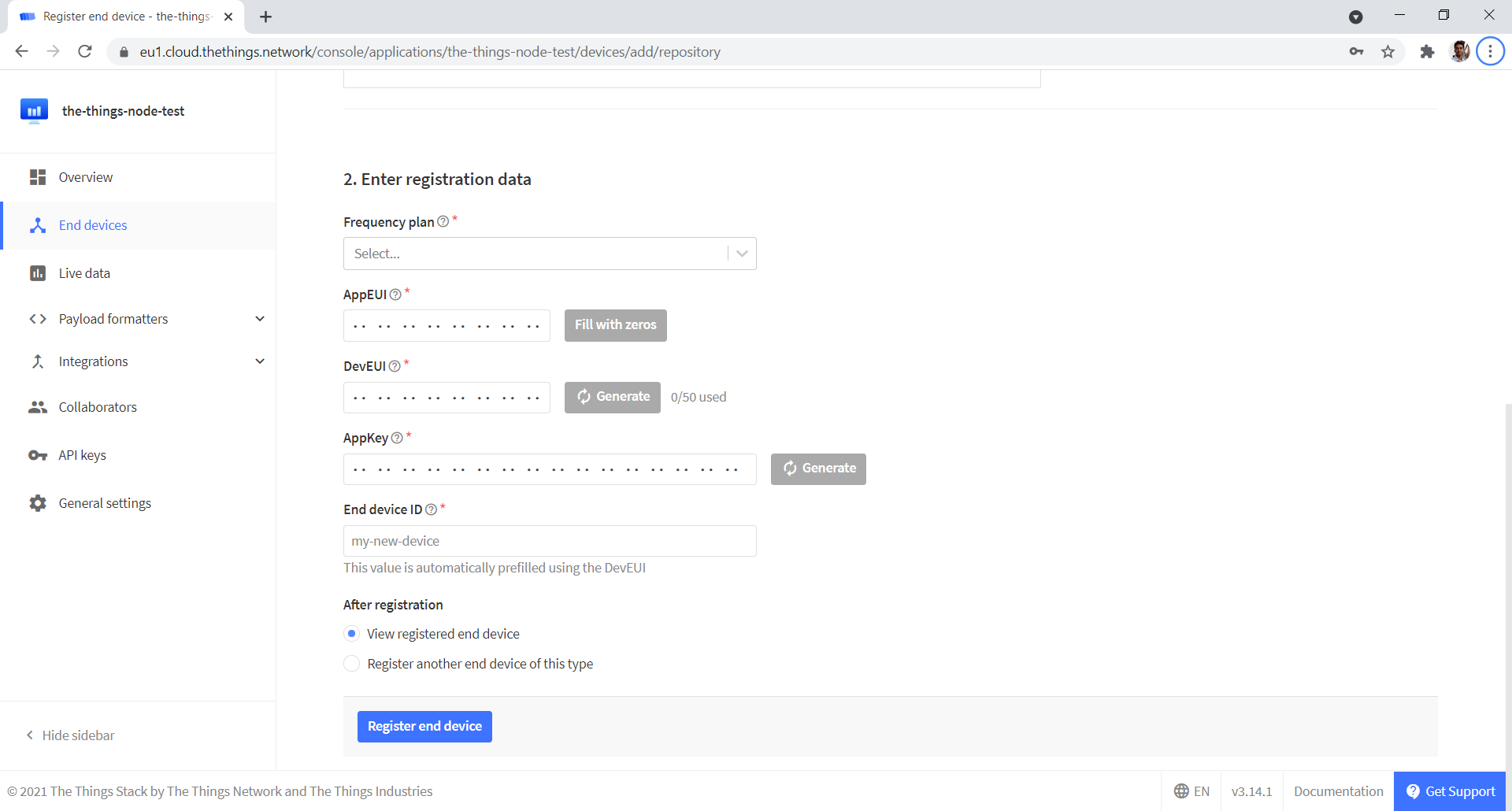Open the Collaborators section

[97, 407]
